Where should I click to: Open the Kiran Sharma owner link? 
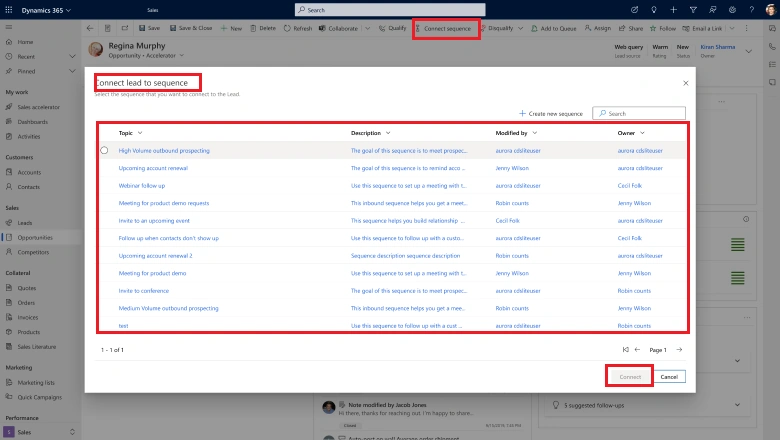[x=718, y=47]
